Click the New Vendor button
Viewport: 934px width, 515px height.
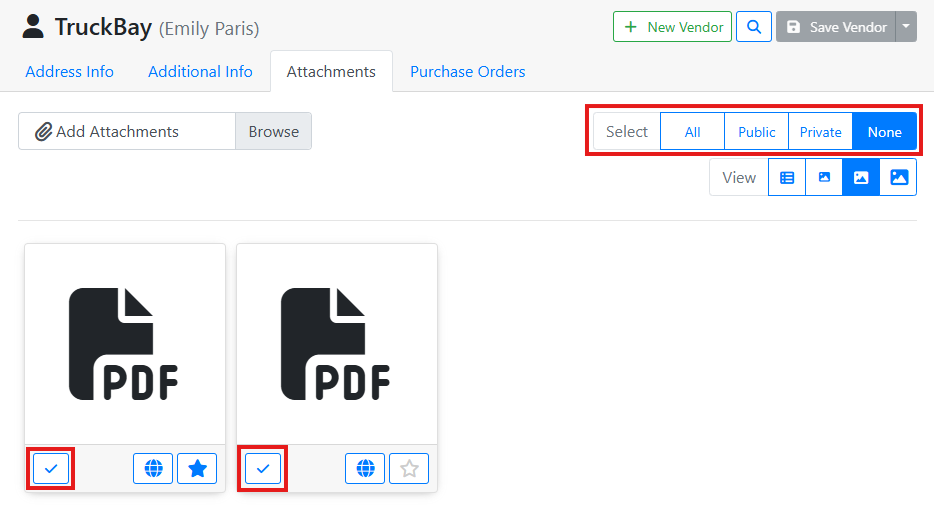(673, 27)
